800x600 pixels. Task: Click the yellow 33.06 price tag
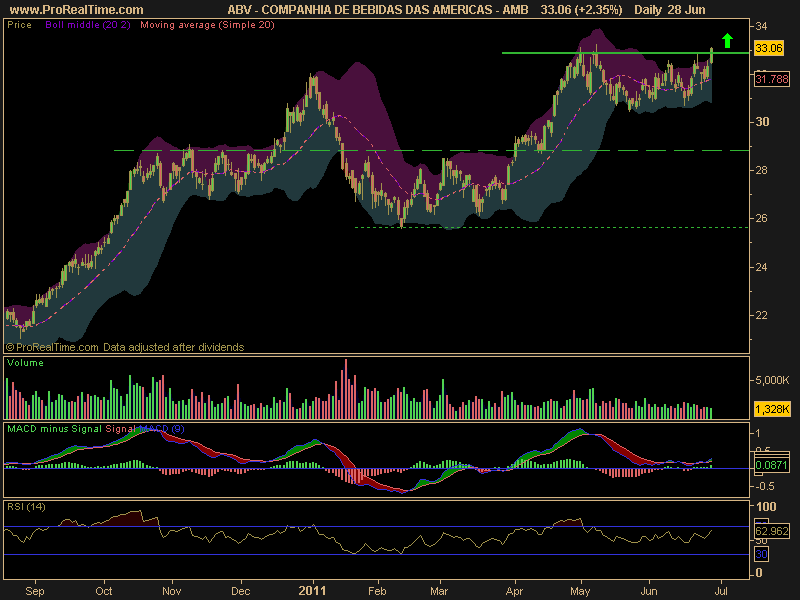click(x=769, y=48)
